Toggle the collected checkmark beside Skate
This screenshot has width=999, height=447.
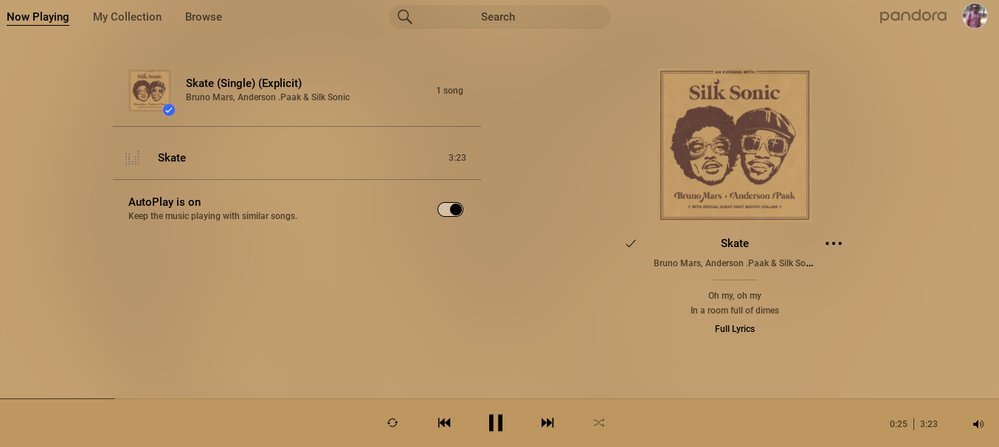tap(631, 243)
